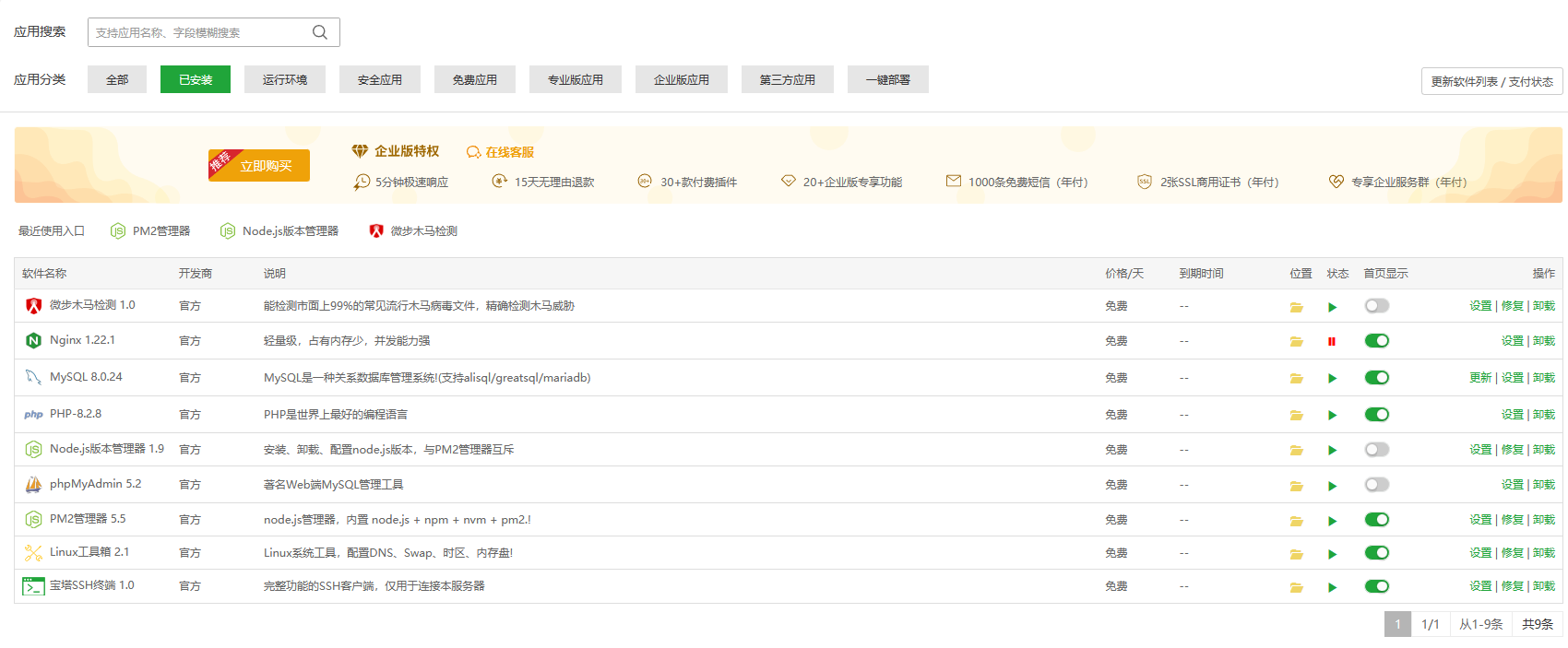This screenshot has height=648, width=1568.
Task: Click green status icon for 微步木马检测 row
Action: pos(1332,307)
